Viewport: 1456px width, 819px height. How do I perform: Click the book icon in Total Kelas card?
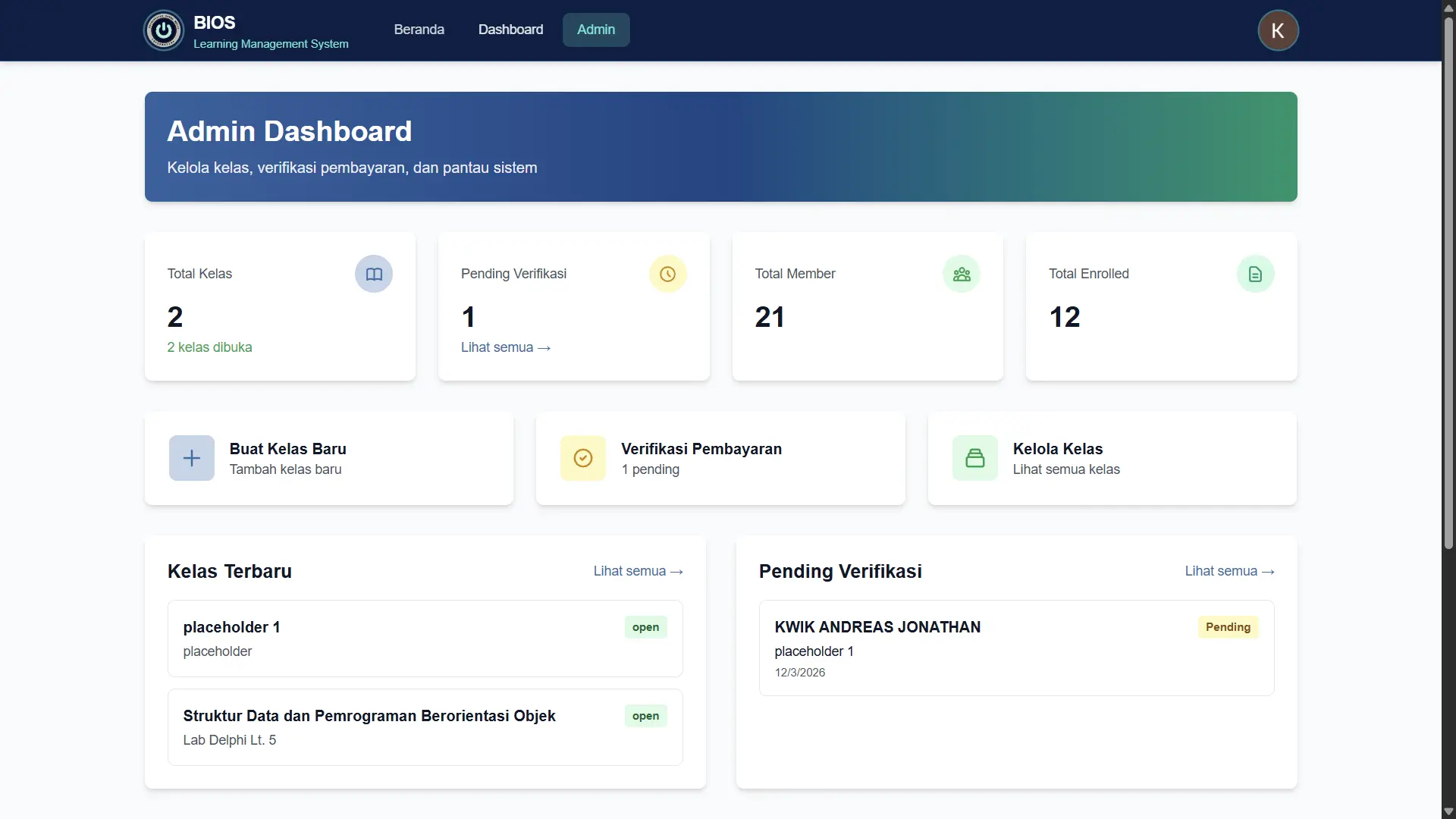pyautogui.click(x=374, y=274)
